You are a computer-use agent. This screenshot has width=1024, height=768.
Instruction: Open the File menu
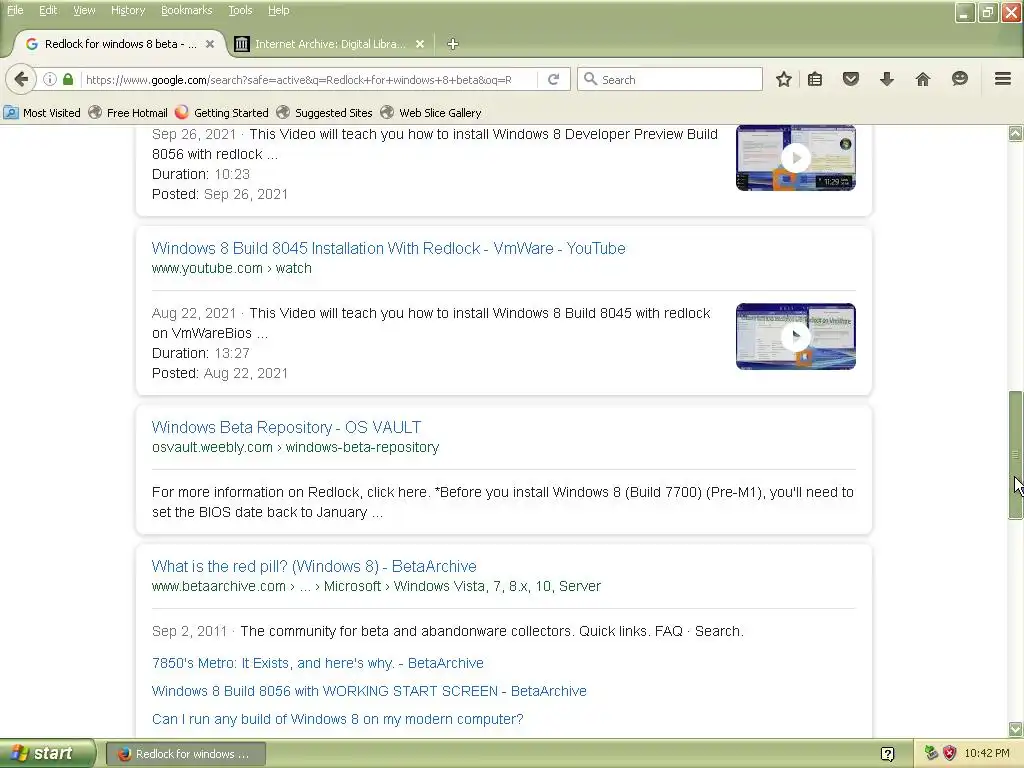point(15,10)
